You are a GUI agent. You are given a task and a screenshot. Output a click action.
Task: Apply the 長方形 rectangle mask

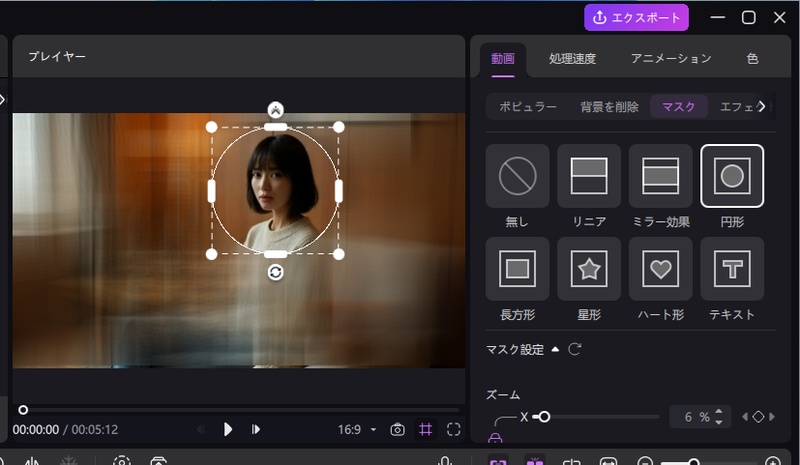517,268
